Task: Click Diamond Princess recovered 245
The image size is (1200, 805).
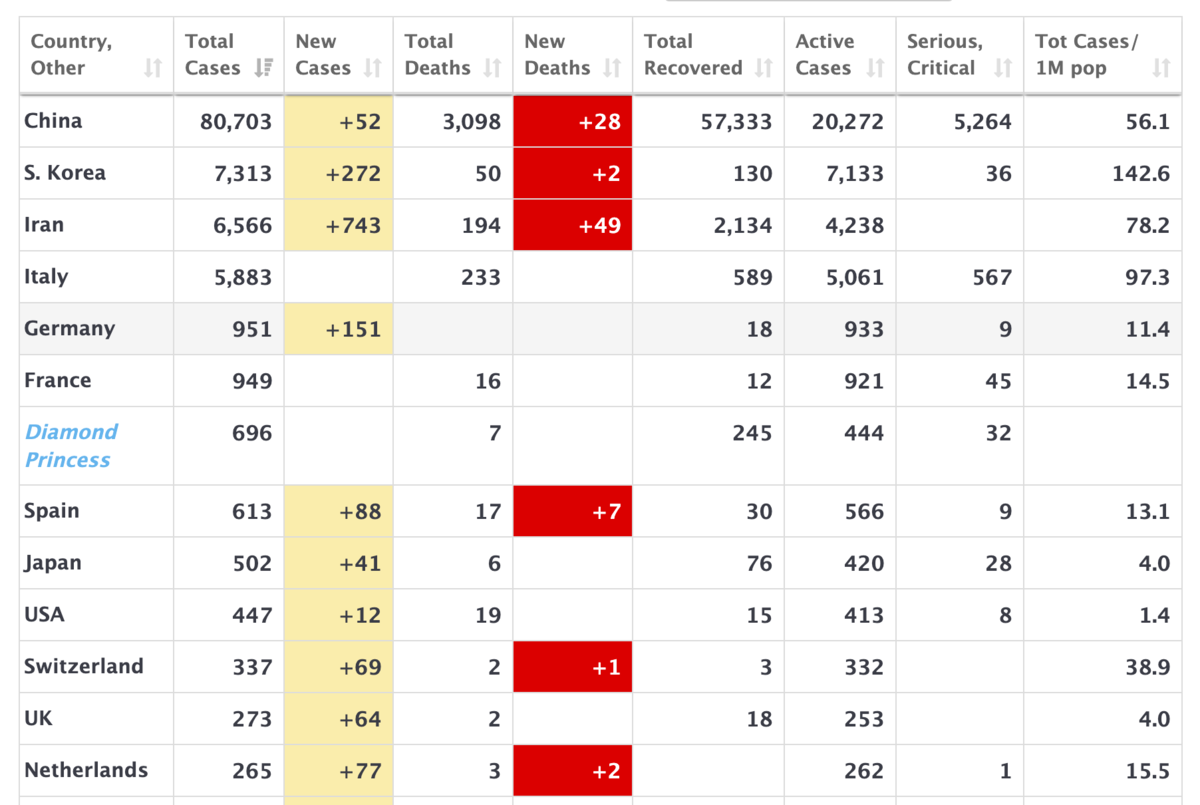Action: (753, 434)
